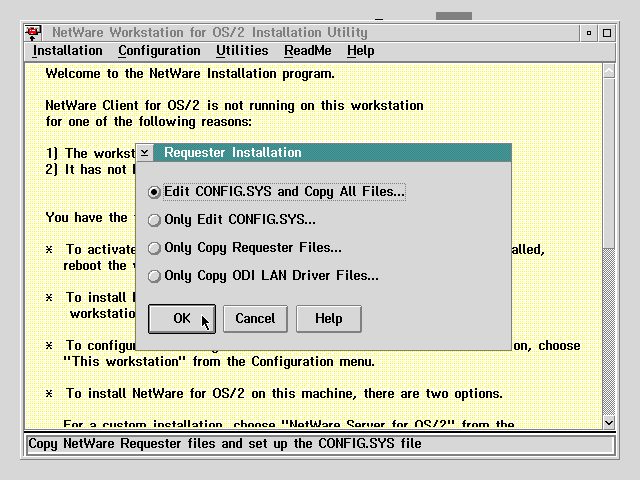Image resolution: width=640 pixels, height=480 pixels.
Task: Open the Help menu in menu bar
Action: [360, 51]
